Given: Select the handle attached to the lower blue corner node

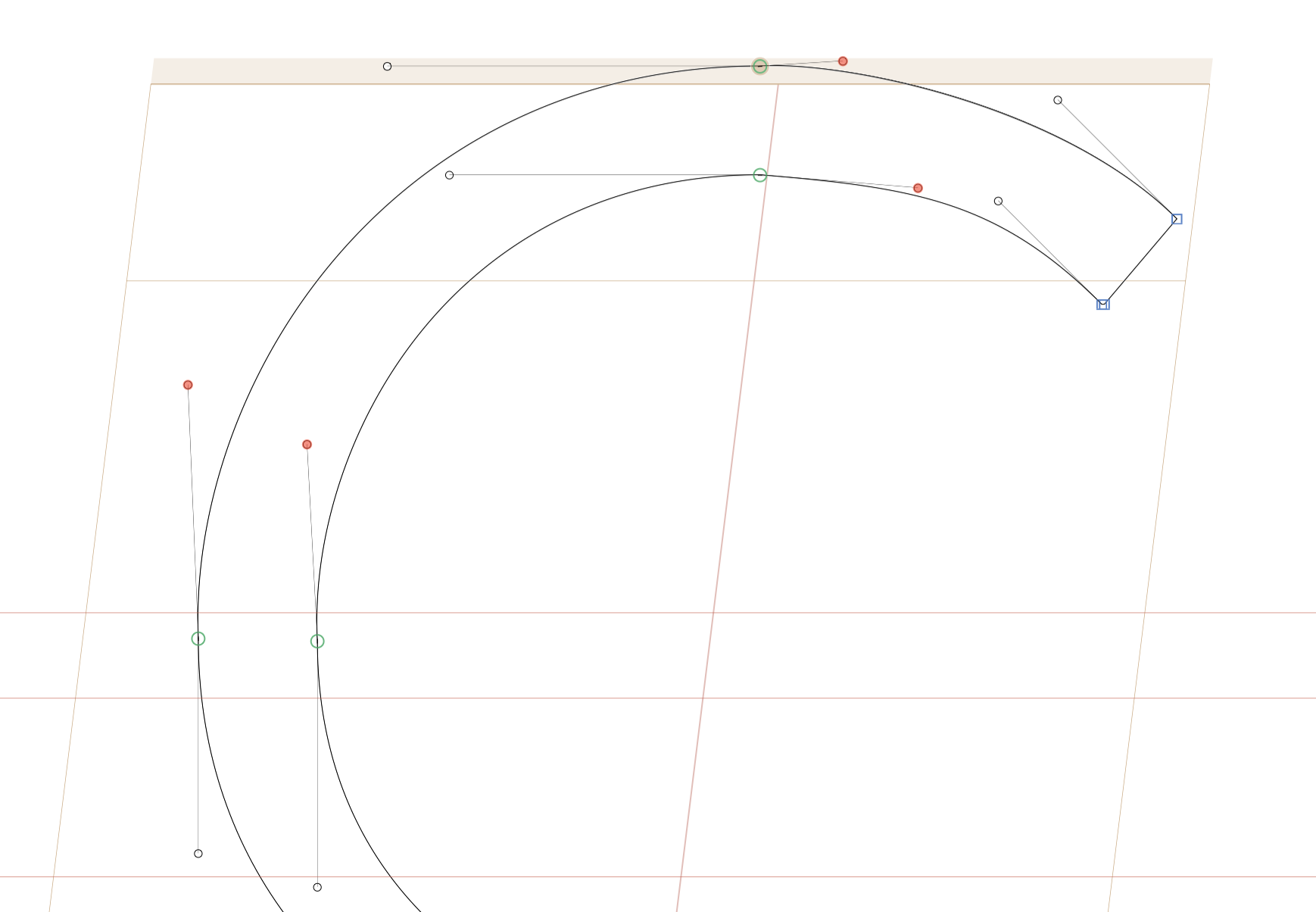Looking at the screenshot, I should tap(998, 201).
